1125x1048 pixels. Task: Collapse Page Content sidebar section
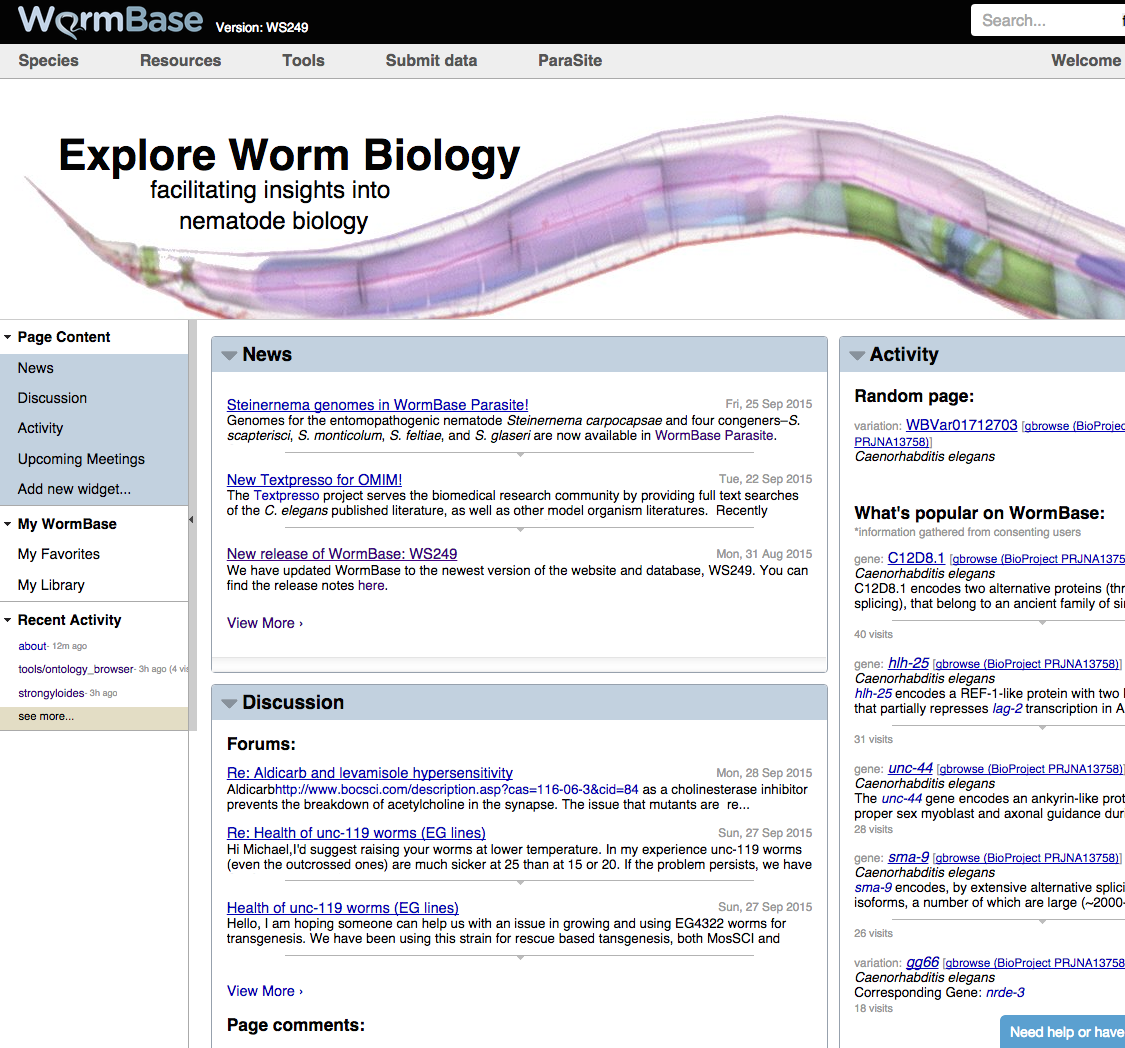point(8,338)
